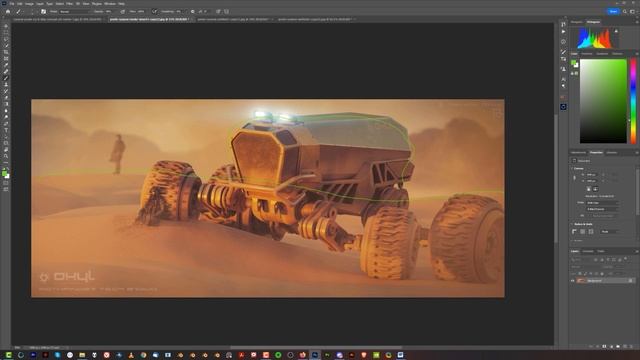640x360 pixels.
Task: Open File Explorer from the taskbar
Action: [x=82, y=355]
